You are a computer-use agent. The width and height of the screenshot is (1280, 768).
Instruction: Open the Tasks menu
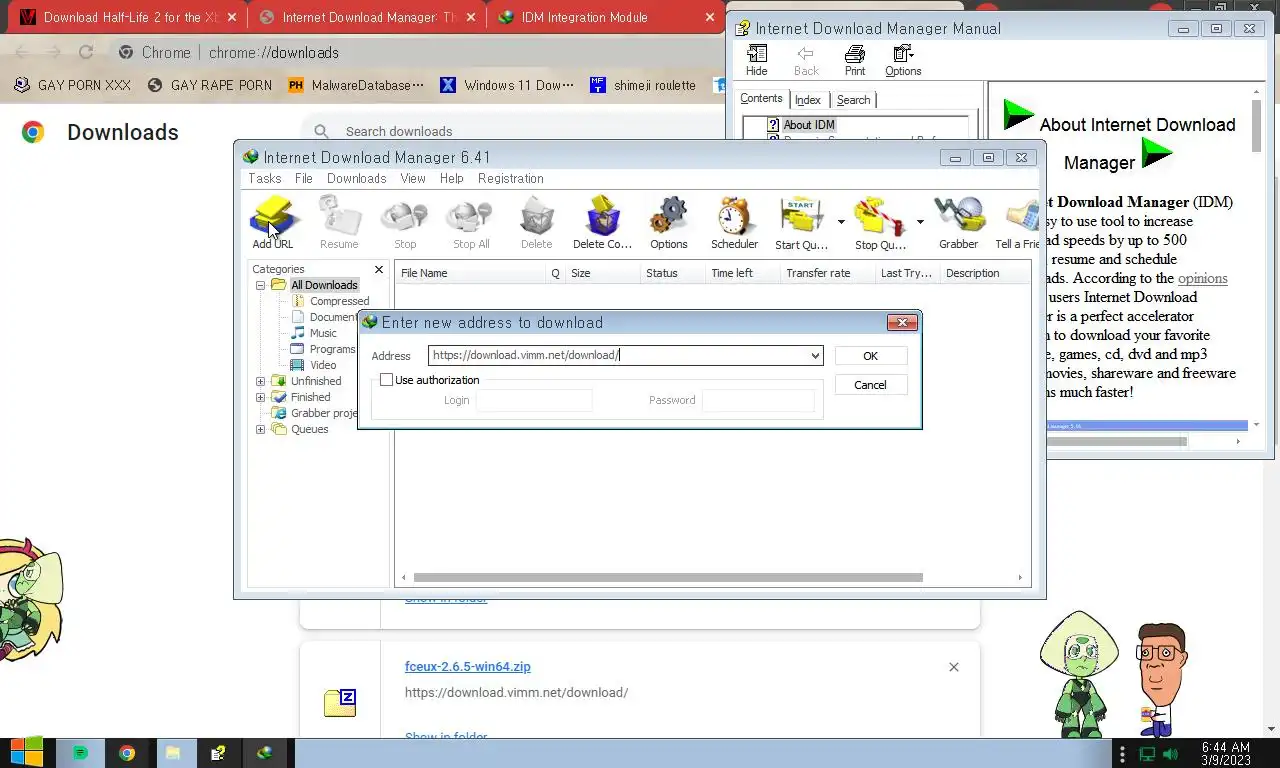pyautogui.click(x=264, y=178)
